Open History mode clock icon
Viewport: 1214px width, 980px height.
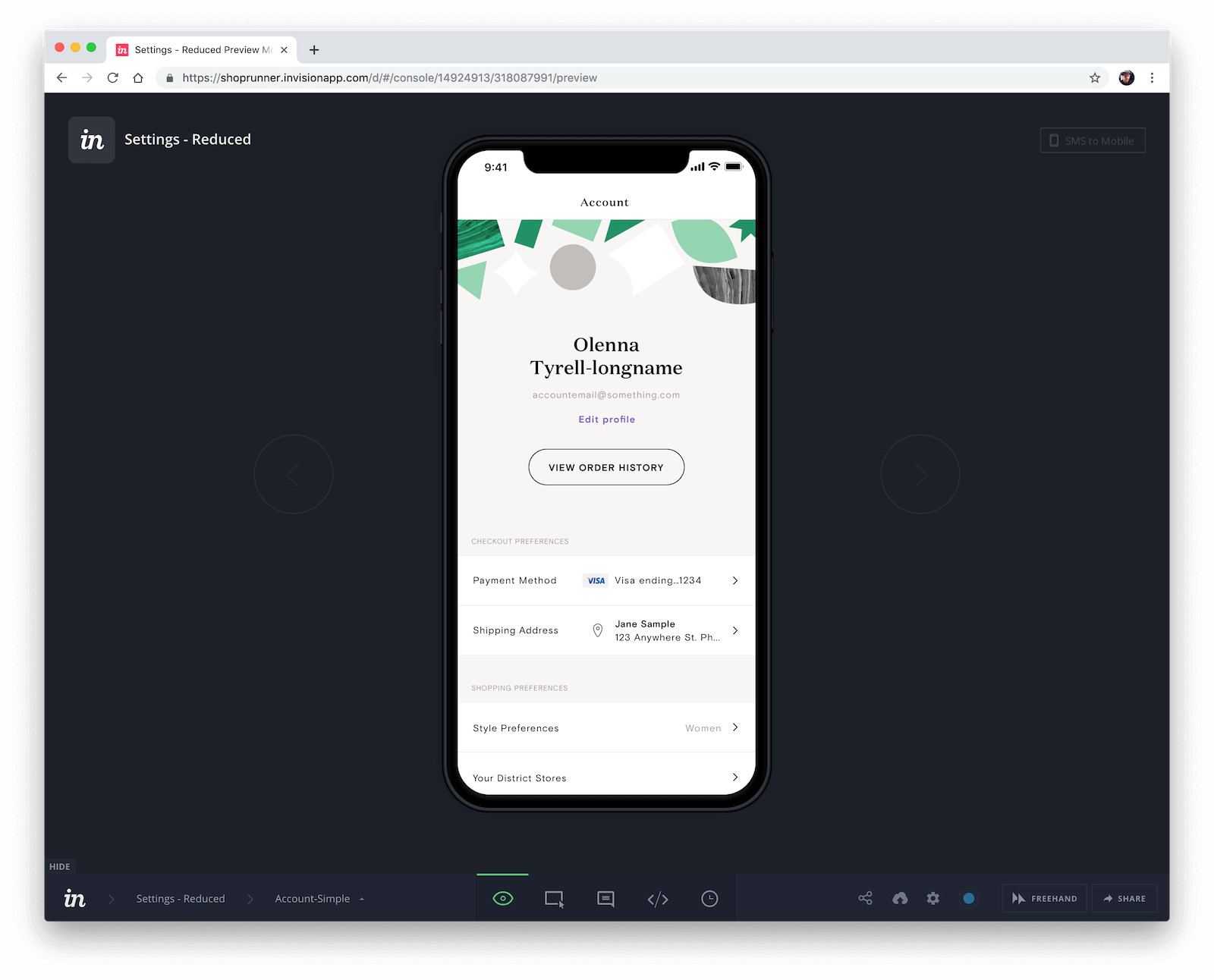pyautogui.click(x=709, y=899)
